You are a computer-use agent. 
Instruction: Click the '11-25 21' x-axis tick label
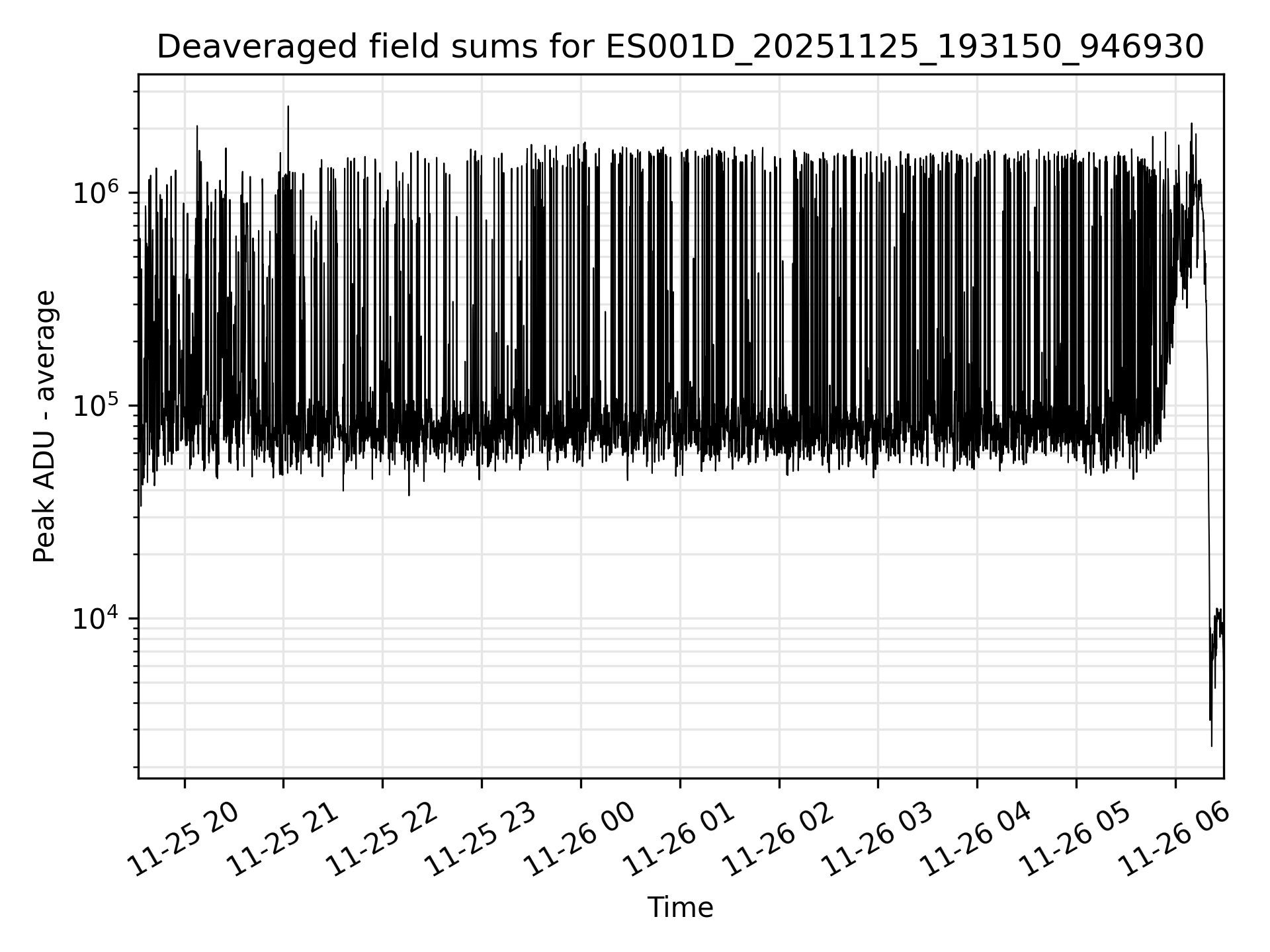282,840
